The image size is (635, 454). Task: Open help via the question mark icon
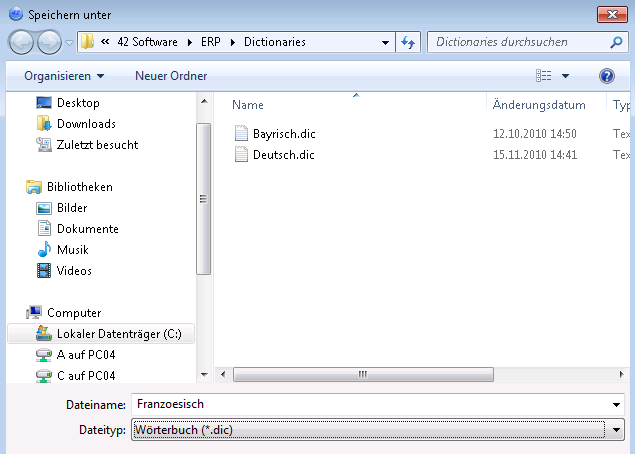pos(607,76)
